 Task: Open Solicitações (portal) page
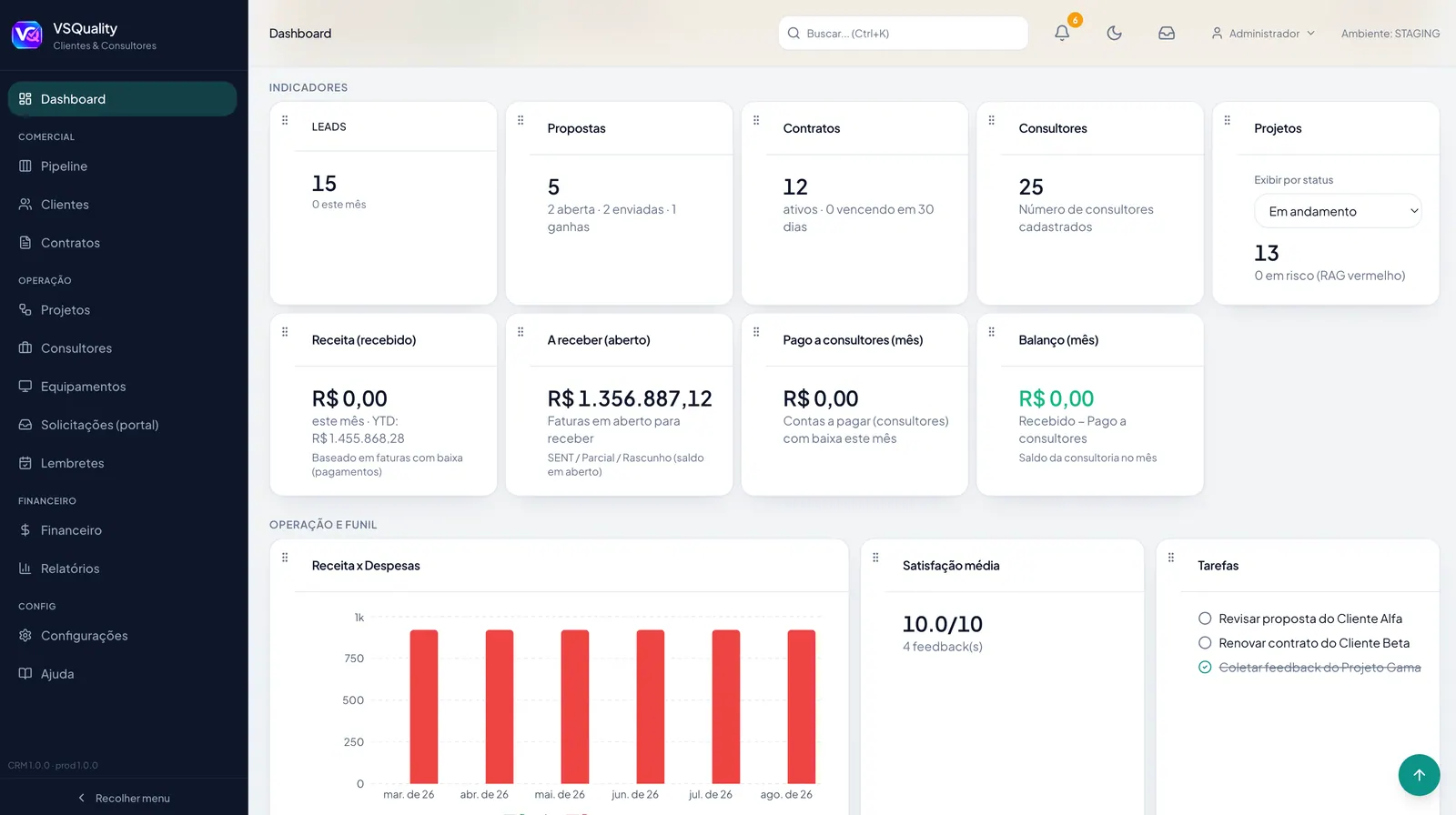122,425
